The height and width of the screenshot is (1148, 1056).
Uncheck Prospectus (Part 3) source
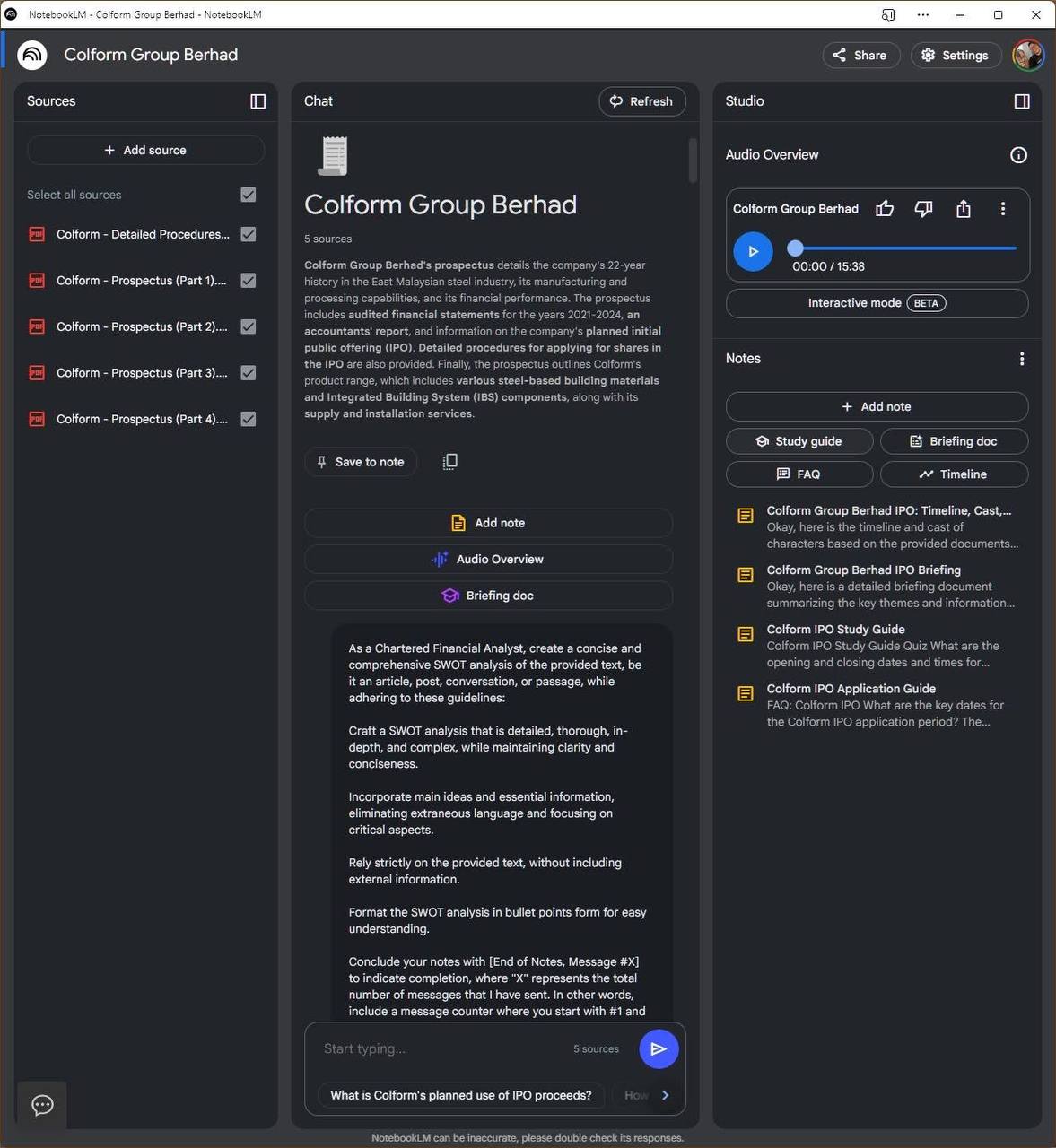coord(249,372)
